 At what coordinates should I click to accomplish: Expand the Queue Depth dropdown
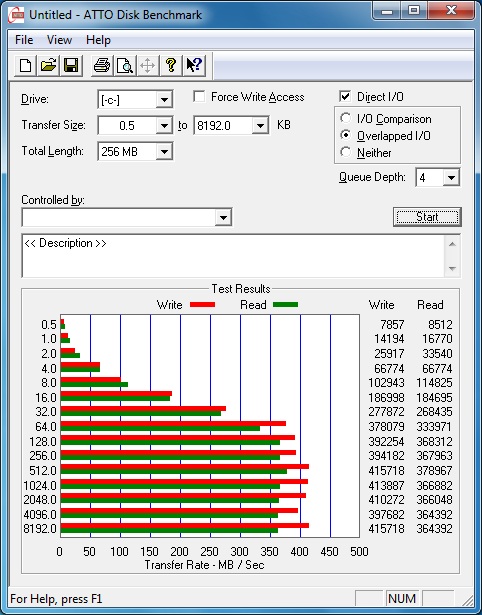coord(451,178)
